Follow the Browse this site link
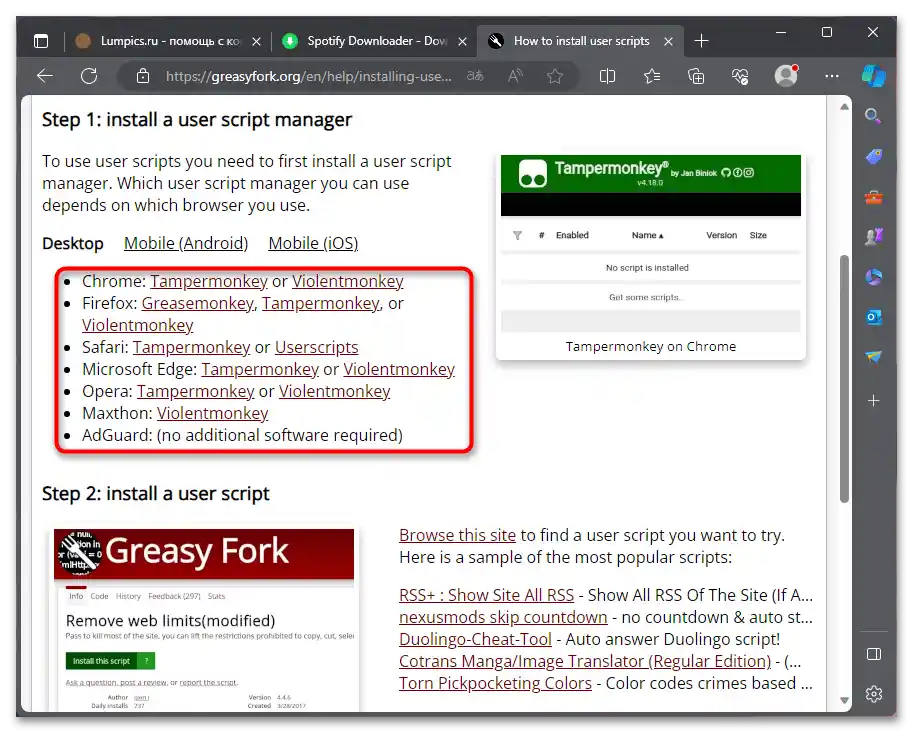Image resolution: width=913 pixels, height=733 pixels. tap(457, 535)
